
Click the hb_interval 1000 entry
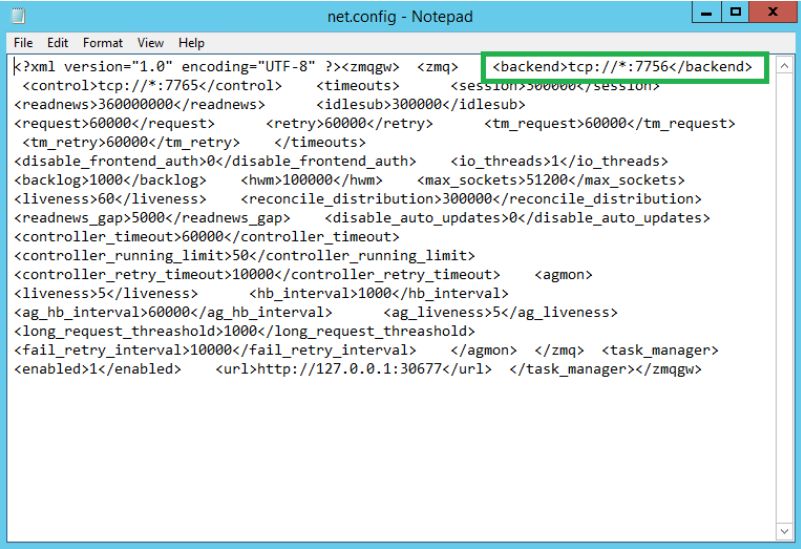pyautogui.click(x=379, y=294)
